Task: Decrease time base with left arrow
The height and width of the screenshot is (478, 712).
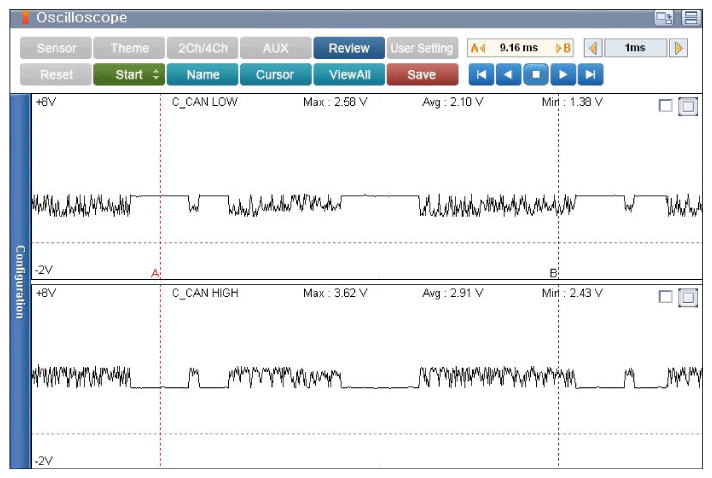Action: click(592, 48)
